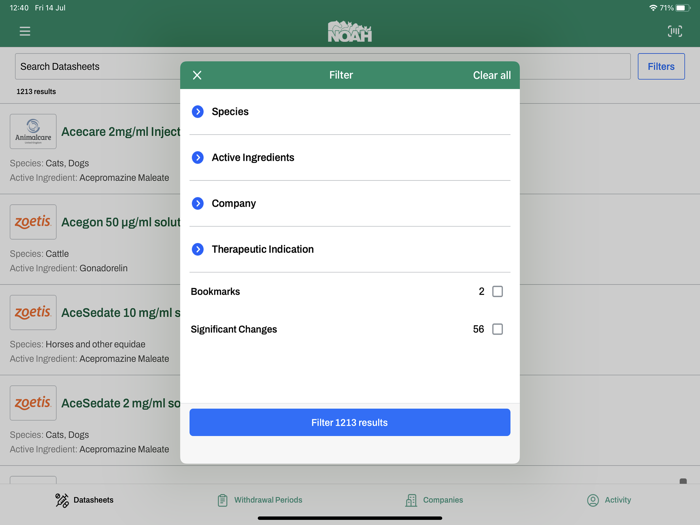The height and width of the screenshot is (525, 700).
Task: Click the NOAH logo
Action: click(350, 32)
